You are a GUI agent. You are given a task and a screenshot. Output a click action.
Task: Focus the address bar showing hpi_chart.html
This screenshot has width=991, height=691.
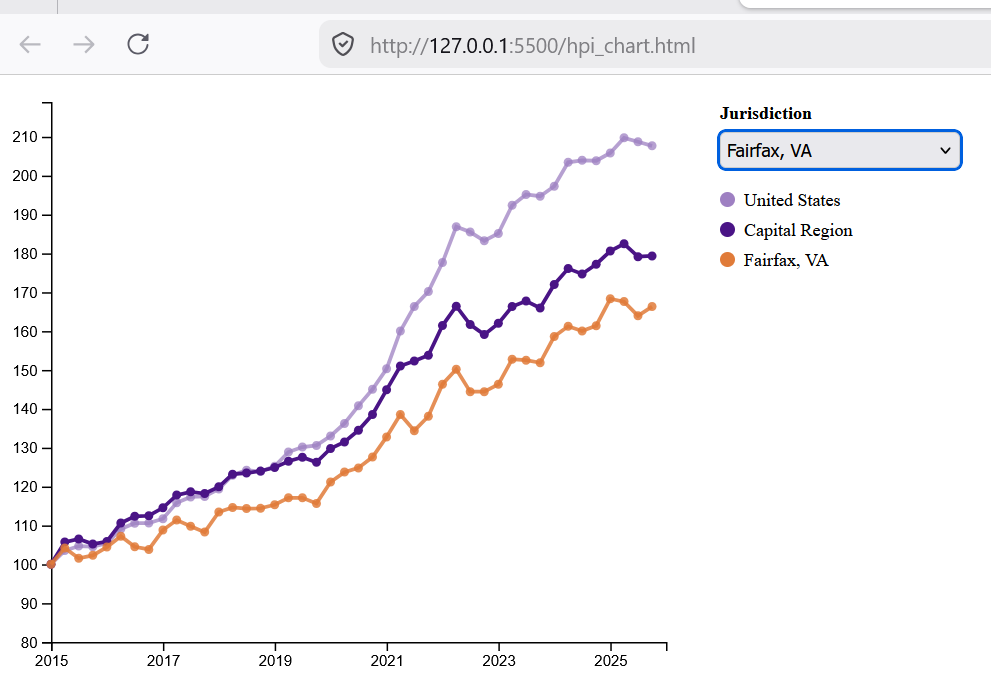click(600, 45)
